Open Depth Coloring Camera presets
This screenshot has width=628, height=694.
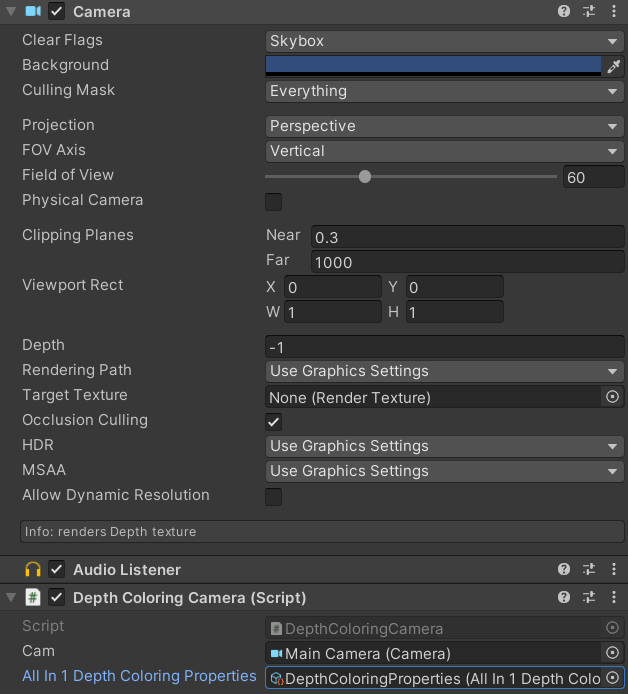[x=589, y=597]
